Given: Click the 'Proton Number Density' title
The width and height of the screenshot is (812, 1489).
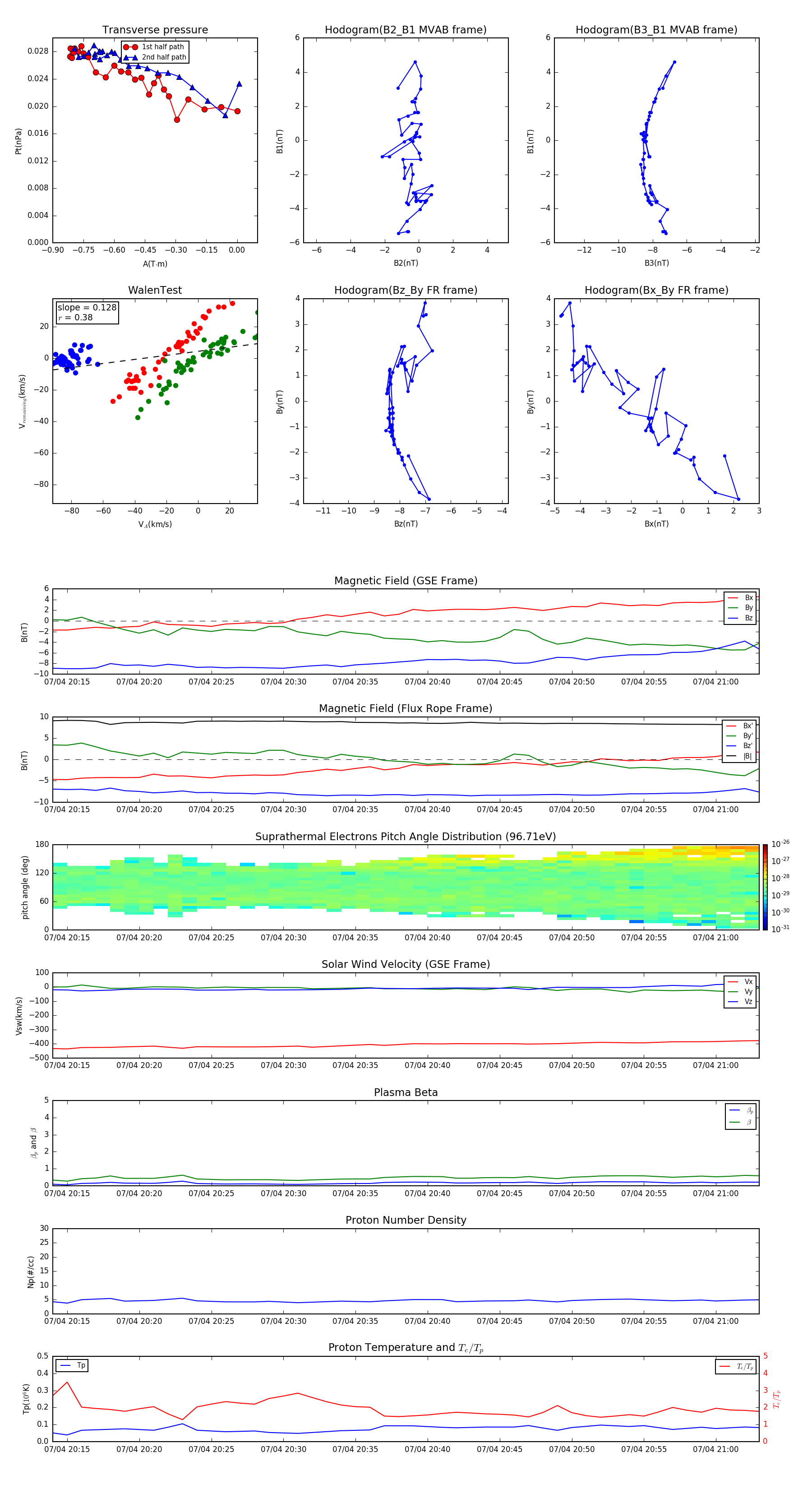Looking at the screenshot, I should tap(406, 1220).
